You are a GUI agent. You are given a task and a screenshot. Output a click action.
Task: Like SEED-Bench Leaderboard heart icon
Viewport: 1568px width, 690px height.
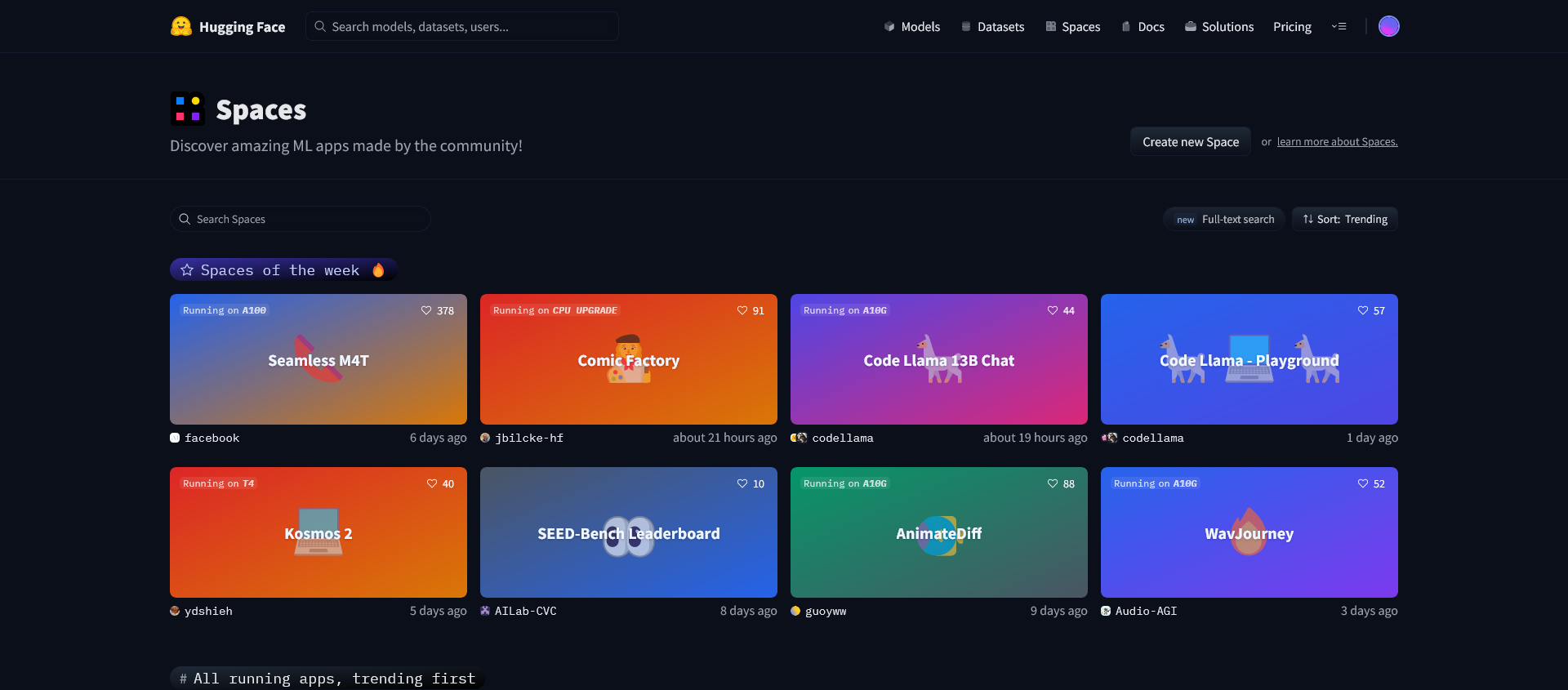742,483
